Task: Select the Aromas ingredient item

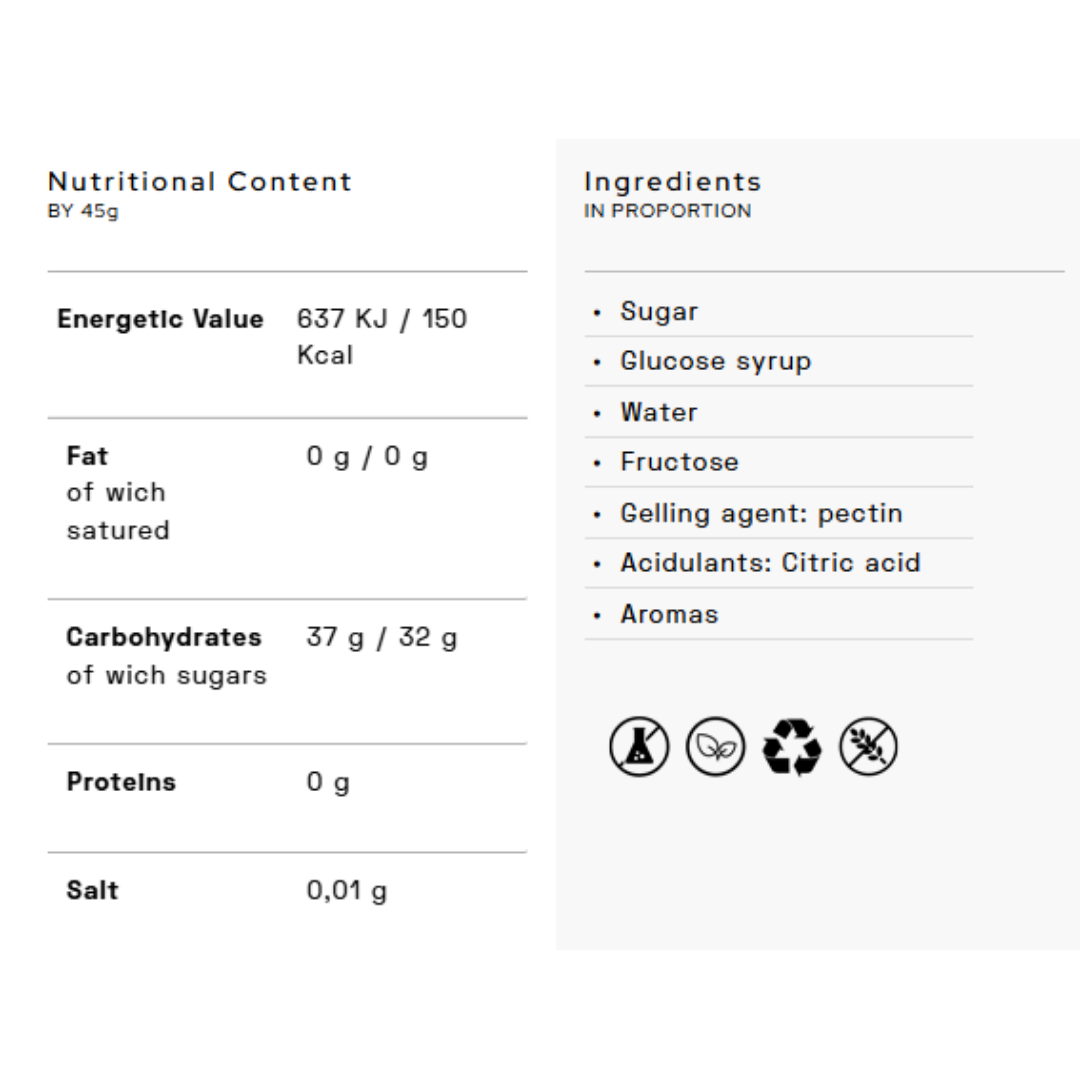Action: click(x=669, y=614)
